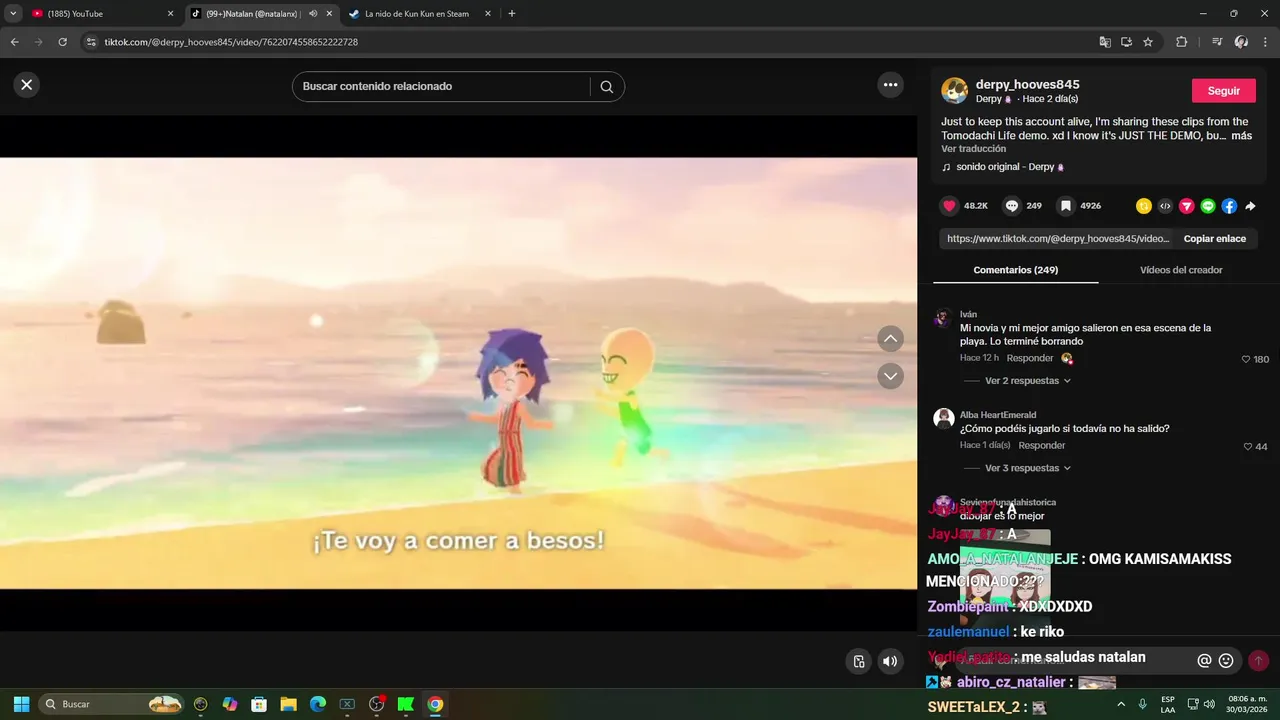Screen dimensions: 1280x720
Task: Open the tab search dropdown
Action: pos(13,14)
